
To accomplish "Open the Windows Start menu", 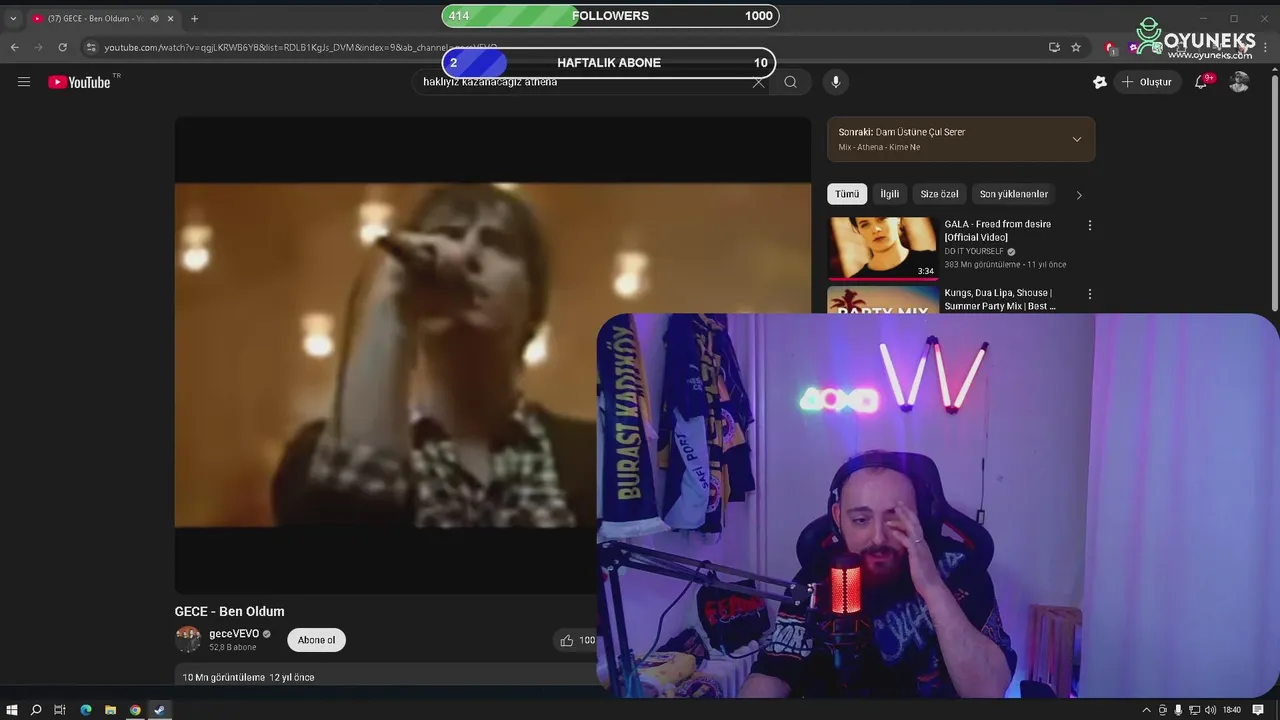I will pos(12,710).
